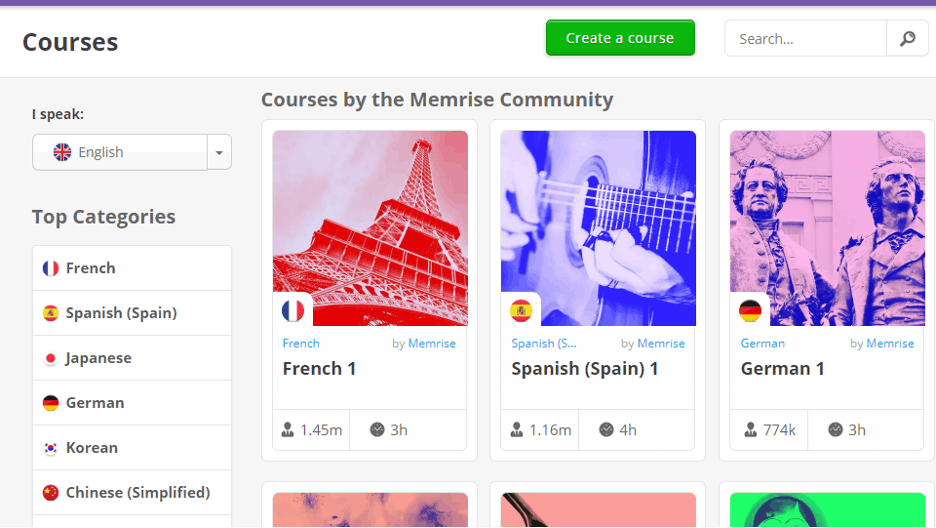Image resolution: width=936 pixels, height=528 pixels.
Task: Click the German flag on German 1 card
Action: pos(750,311)
